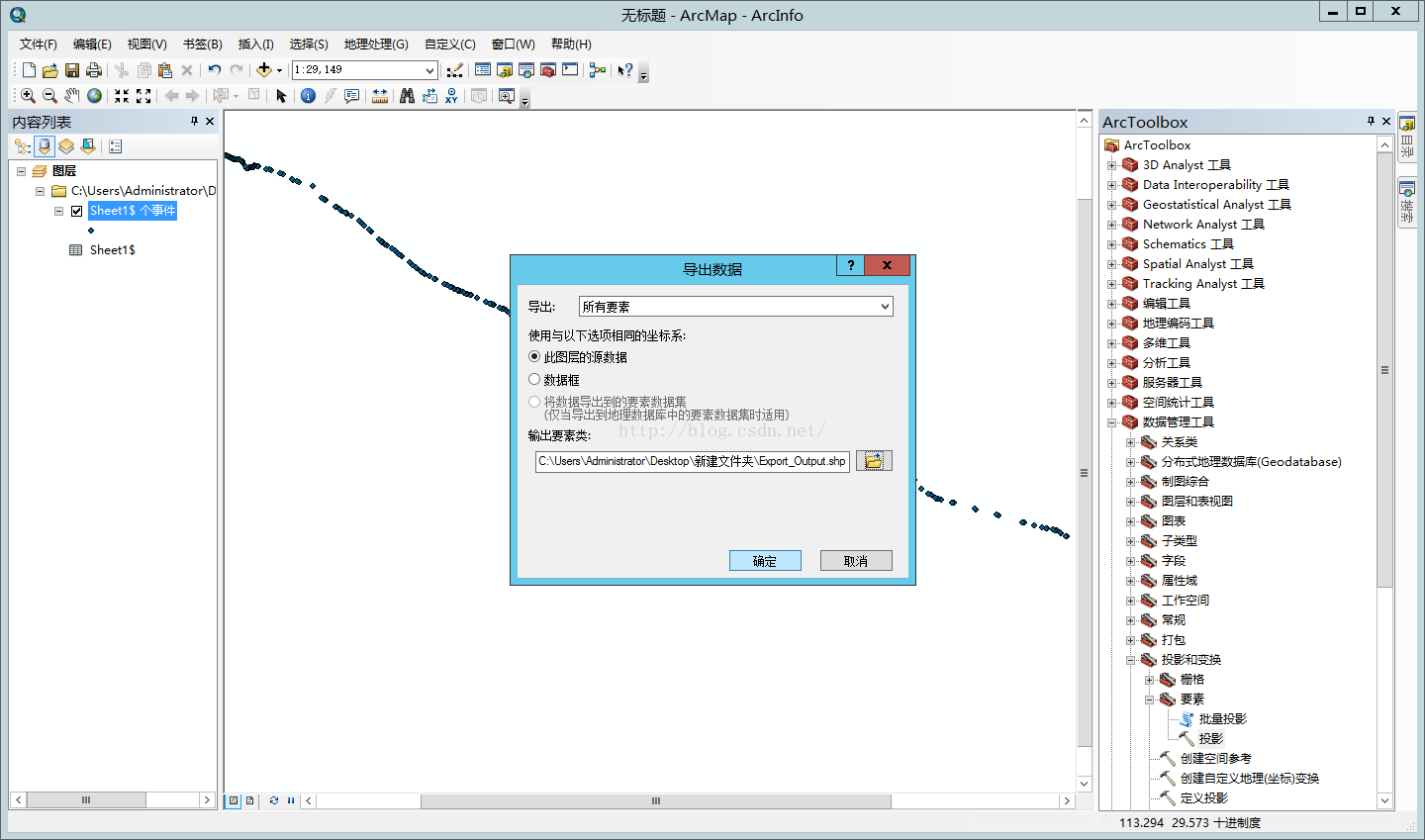The width and height of the screenshot is (1425, 840).
Task: Open the Table of Contents window icon
Action: (483, 70)
